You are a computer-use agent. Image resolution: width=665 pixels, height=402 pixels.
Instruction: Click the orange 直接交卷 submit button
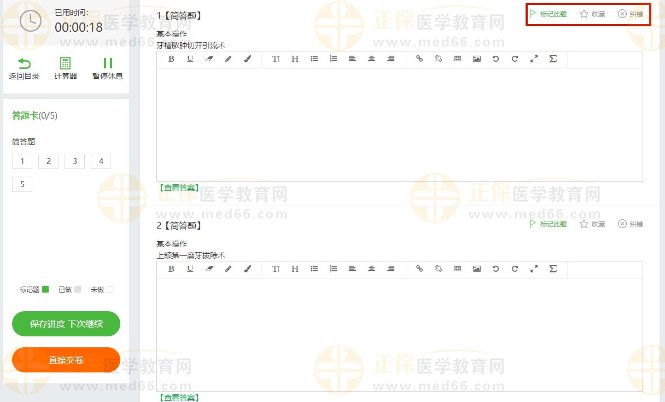coord(66,359)
